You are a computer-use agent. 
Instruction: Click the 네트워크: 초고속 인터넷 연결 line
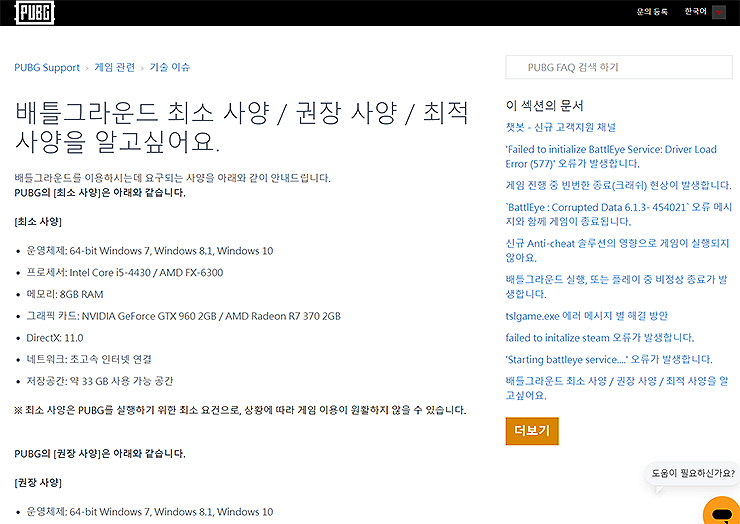(x=89, y=359)
